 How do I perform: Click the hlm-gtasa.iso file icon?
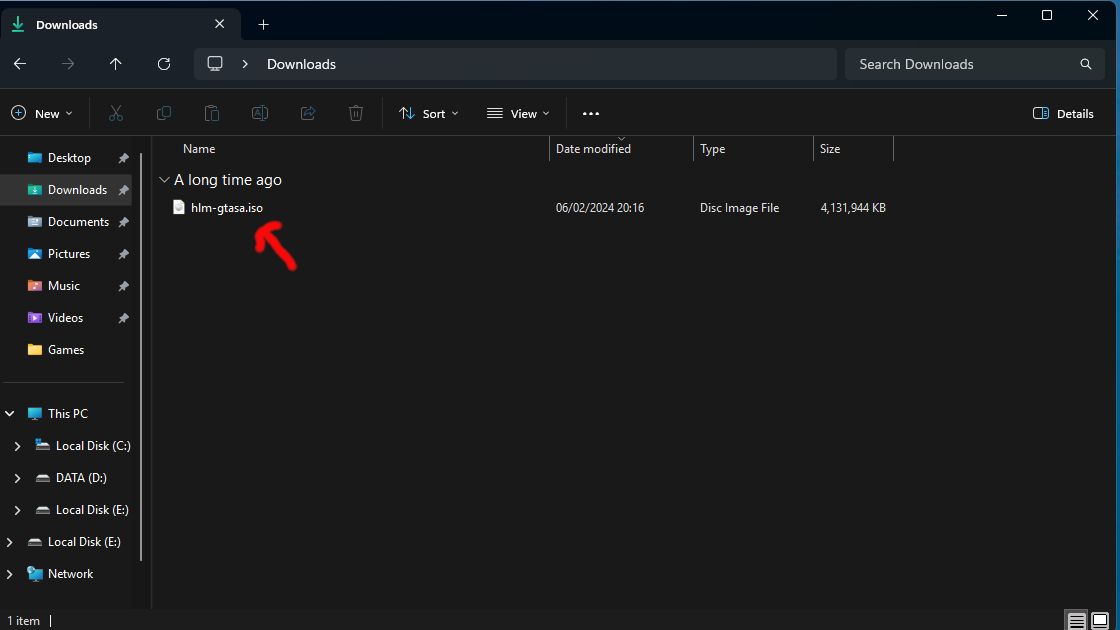tap(179, 207)
